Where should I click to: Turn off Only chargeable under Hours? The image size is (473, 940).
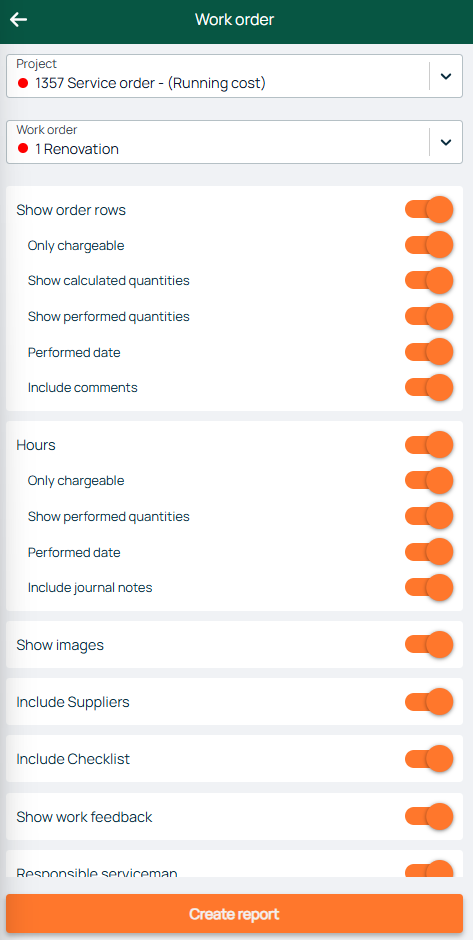(429, 481)
